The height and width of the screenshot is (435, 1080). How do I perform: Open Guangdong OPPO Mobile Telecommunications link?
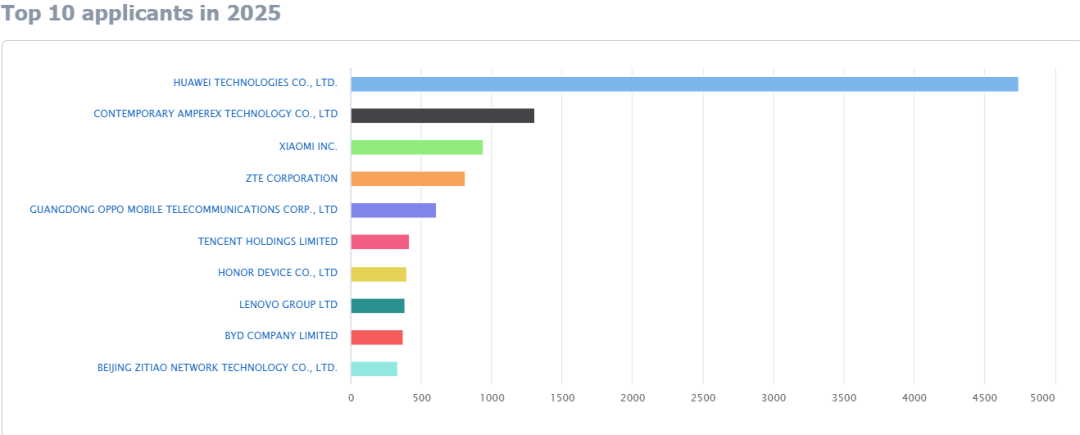[x=184, y=209]
